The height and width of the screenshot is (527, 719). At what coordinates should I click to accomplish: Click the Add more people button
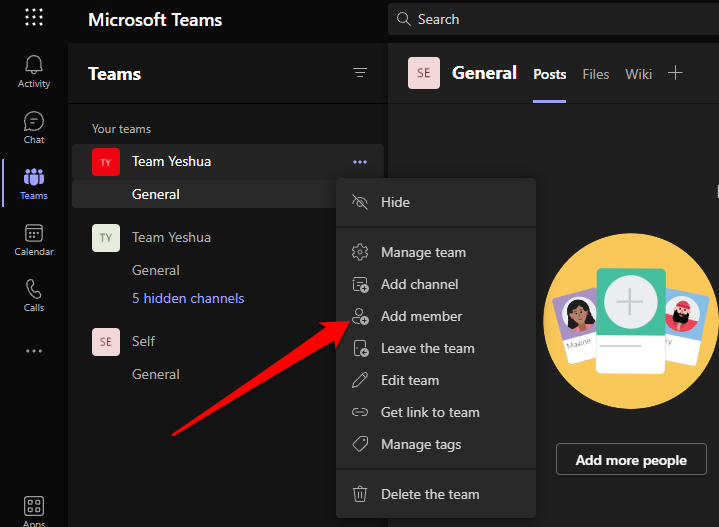pyautogui.click(x=631, y=460)
